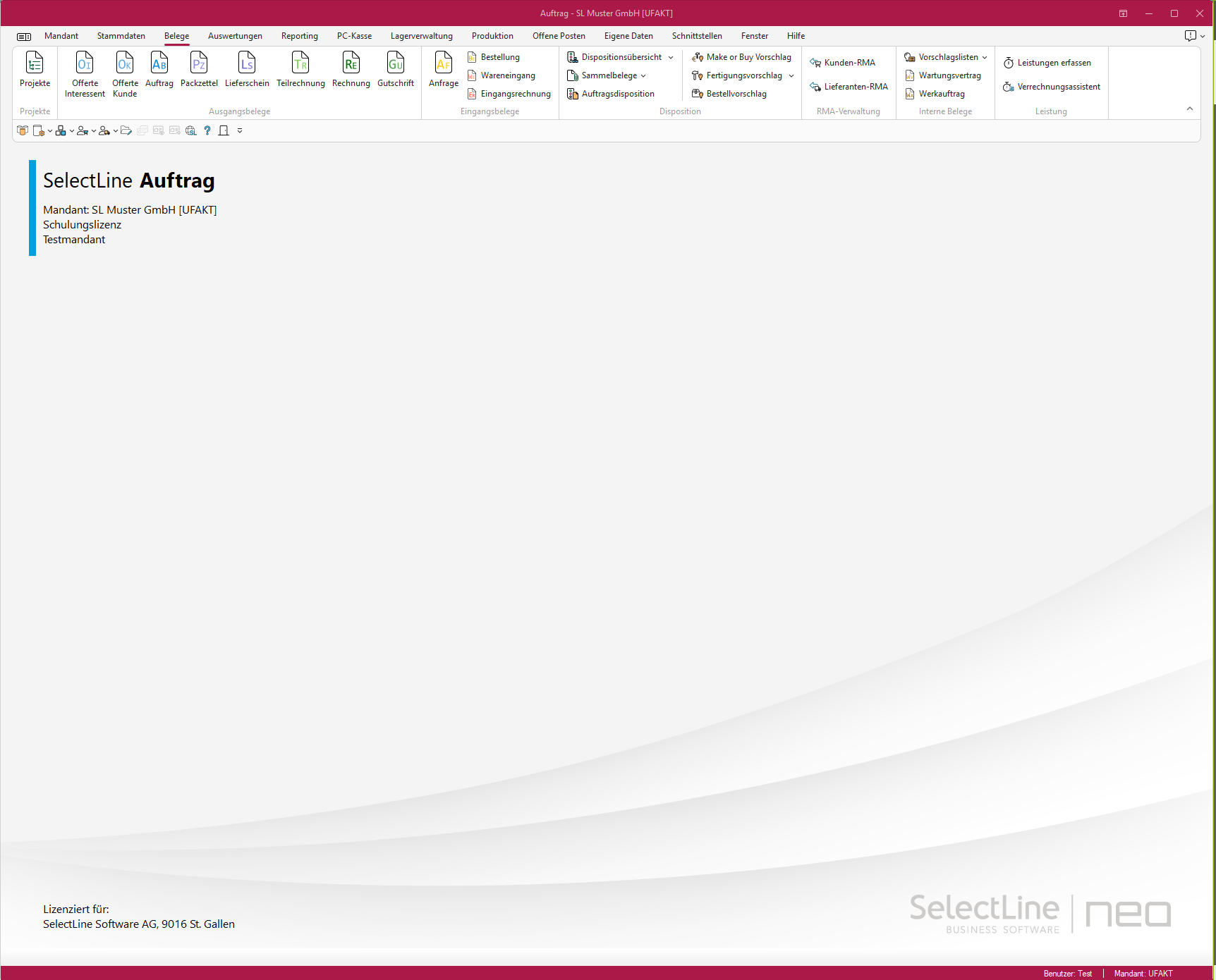Click 'Mandant: UFAKT' in the status bar
The image size is (1216, 980).
[1143, 974]
